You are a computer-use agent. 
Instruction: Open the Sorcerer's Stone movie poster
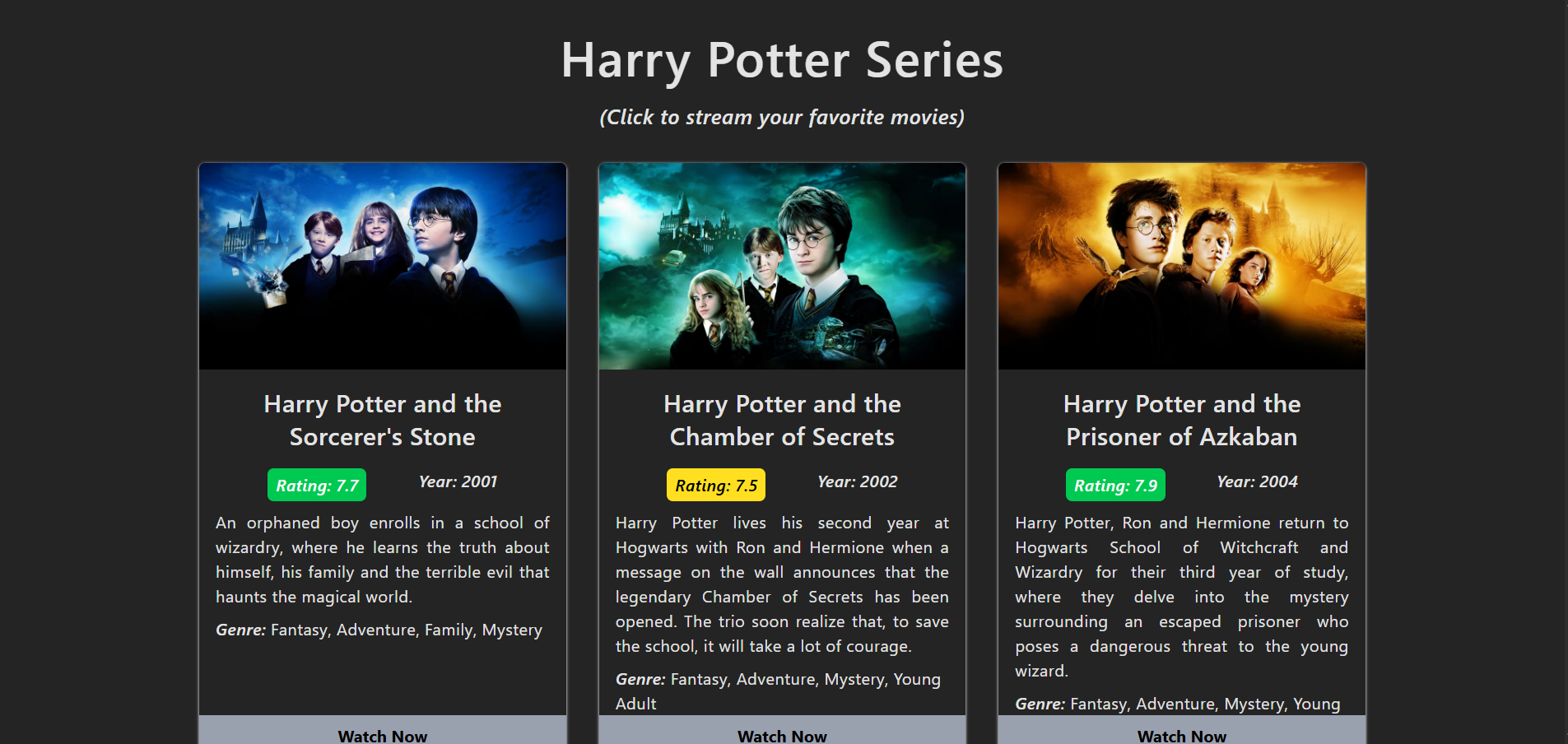tap(383, 266)
